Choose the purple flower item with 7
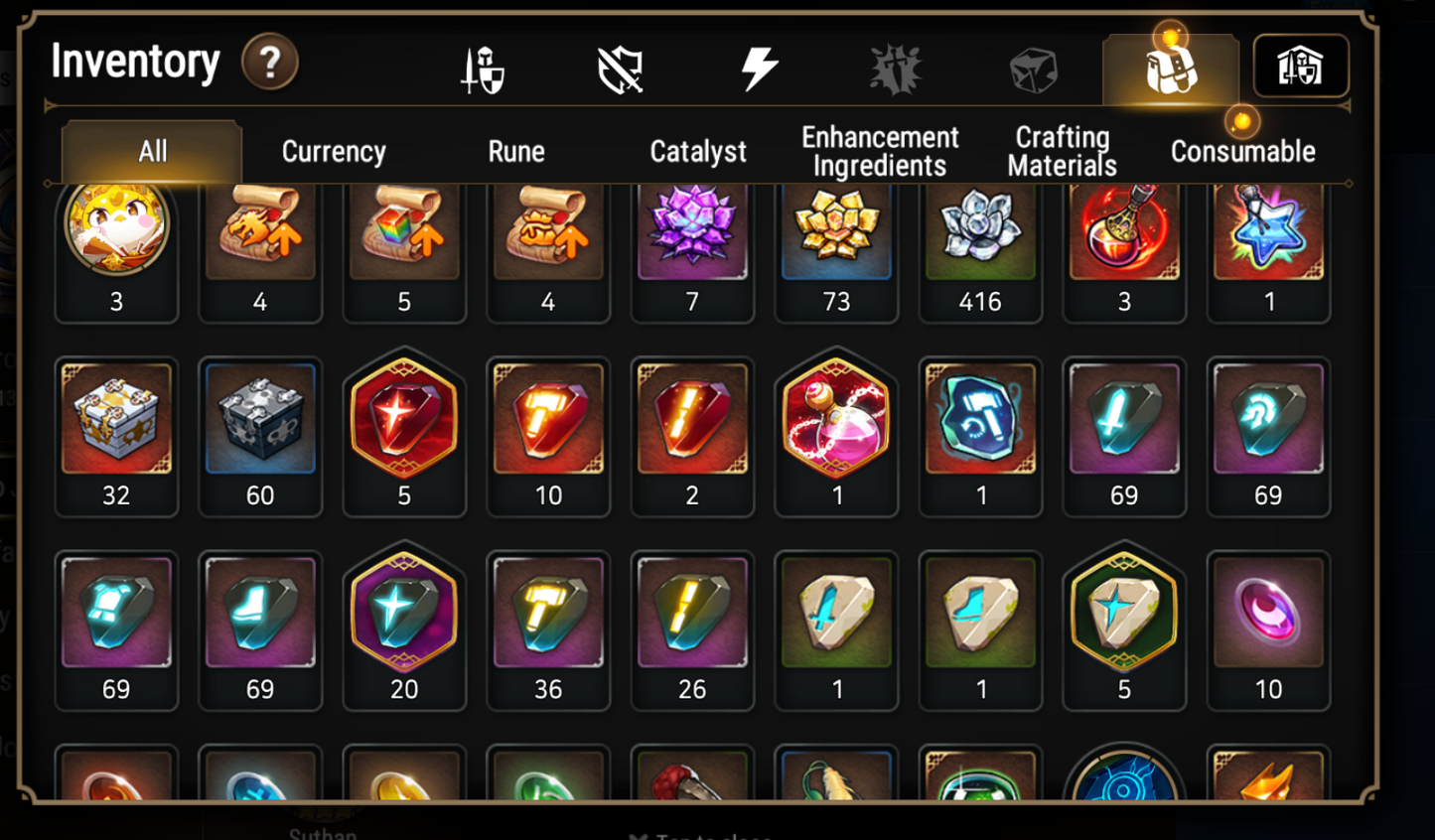The image size is (1435, 840). pos(692,253)
